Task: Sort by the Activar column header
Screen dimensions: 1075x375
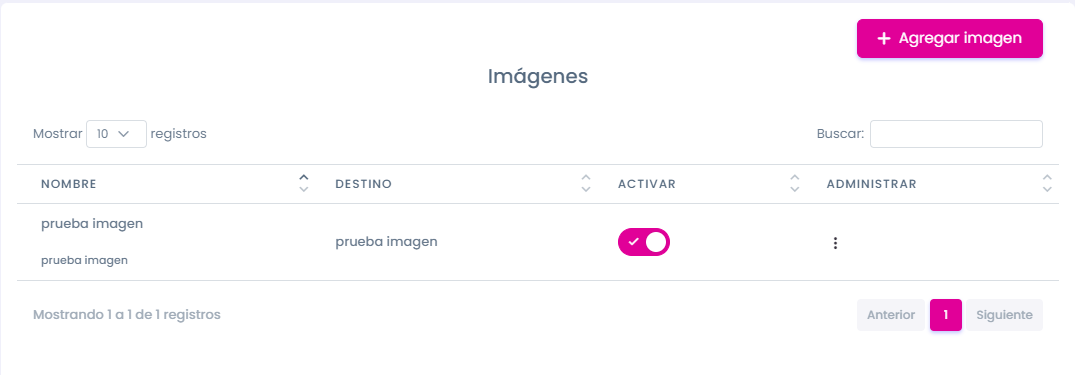Action: [x=647, y=184]
